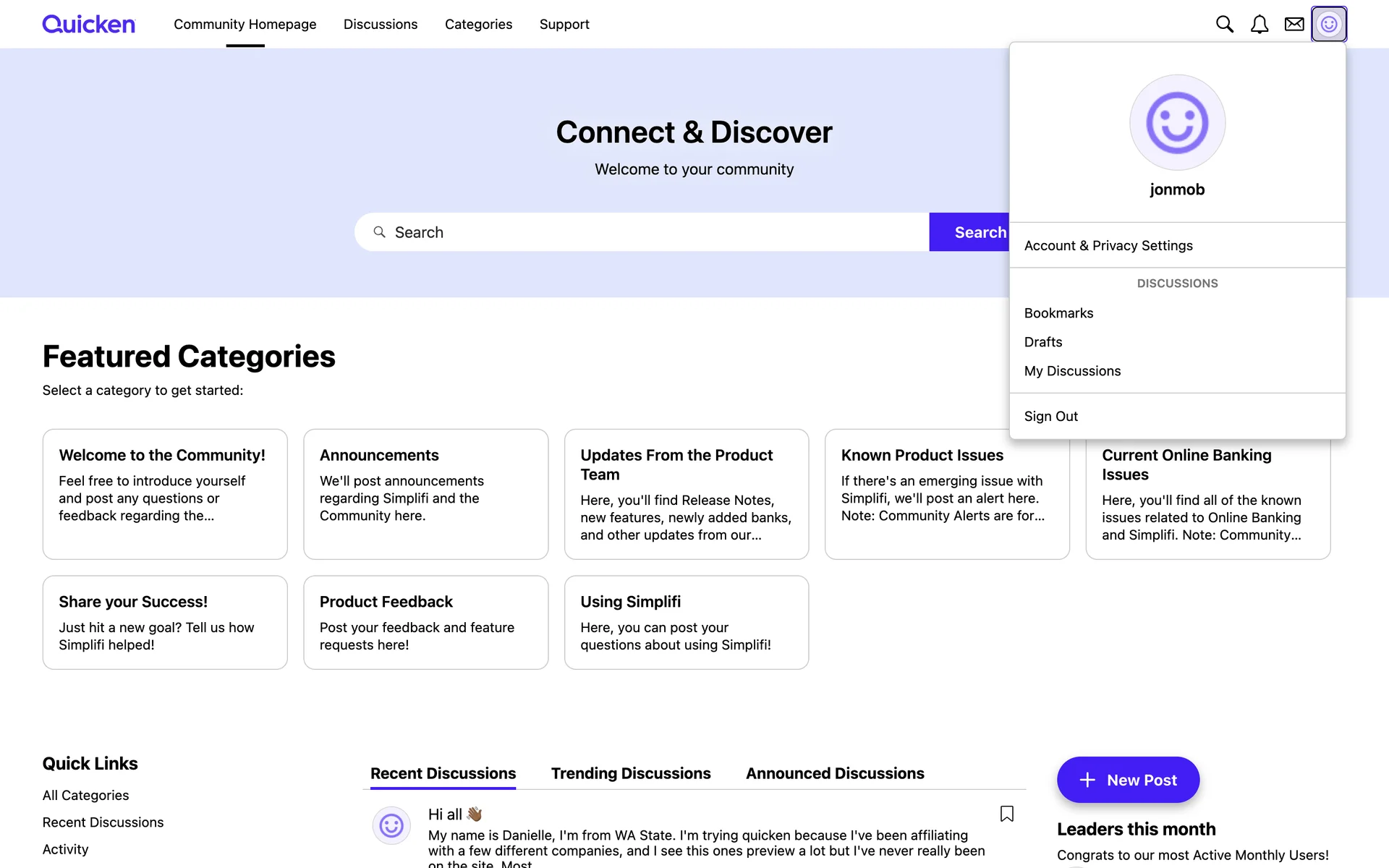The width and height of the screenshot is (1389, 868).
Task: Select Bookmarks from profile menu
Action: pos(1058,313)
